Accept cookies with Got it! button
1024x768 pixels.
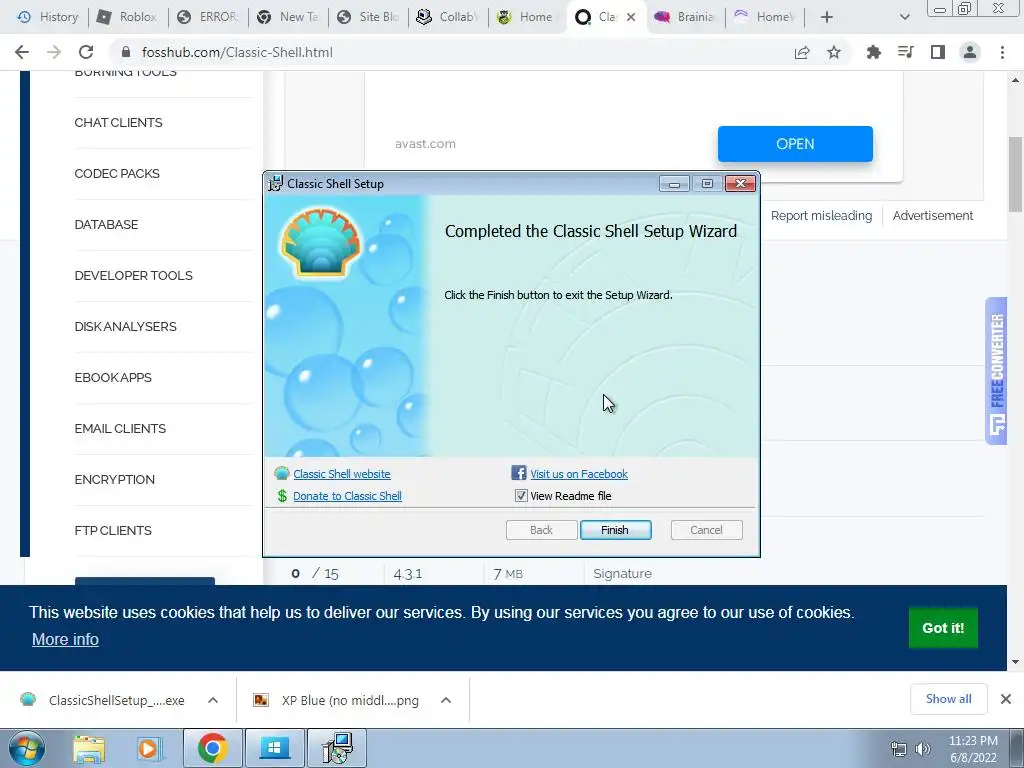click(x=943, y=628)
